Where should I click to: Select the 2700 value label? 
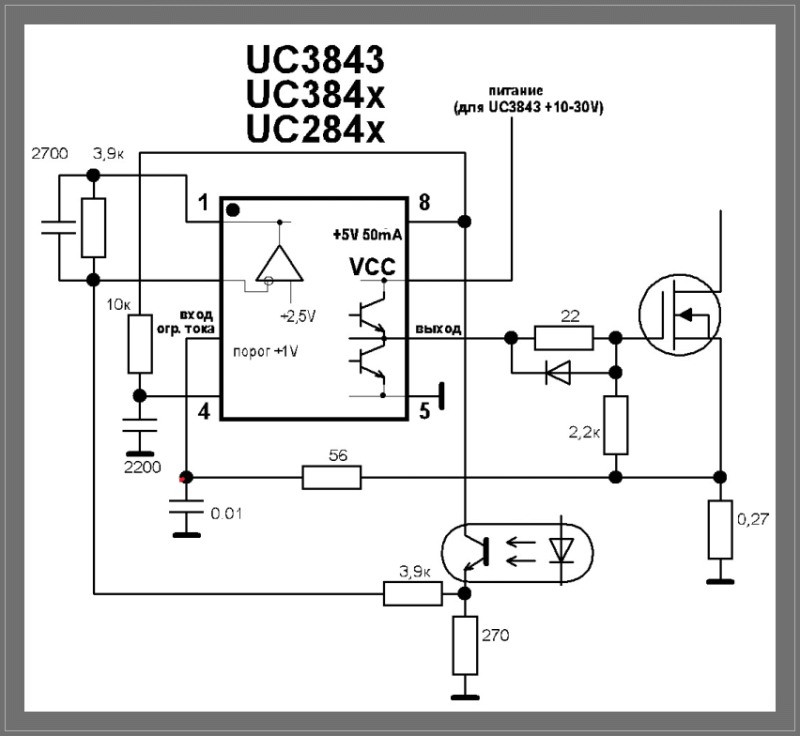(49, 154)
